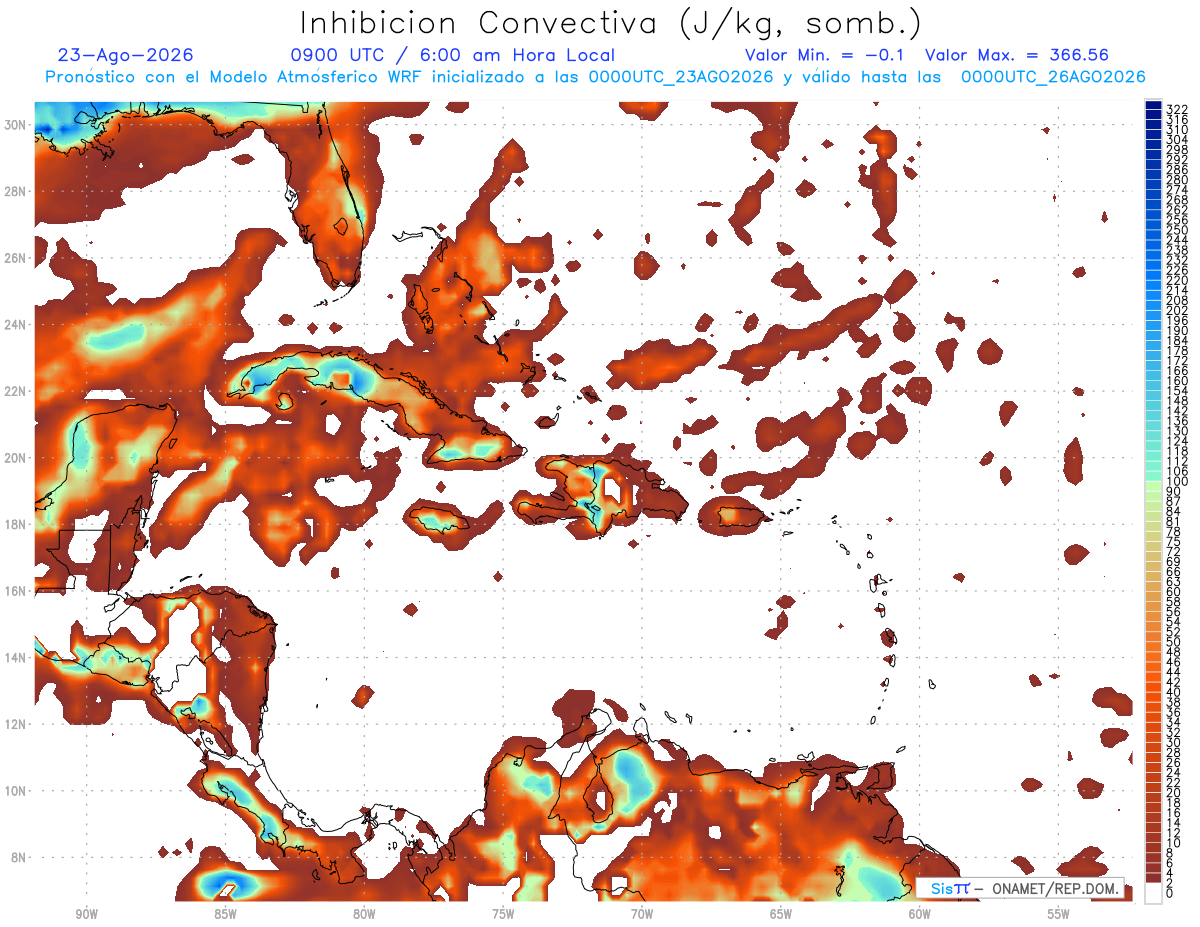Click the color bar value '40'
1200x927 pixels.
pyautogui.click(x=1174, y=693)
